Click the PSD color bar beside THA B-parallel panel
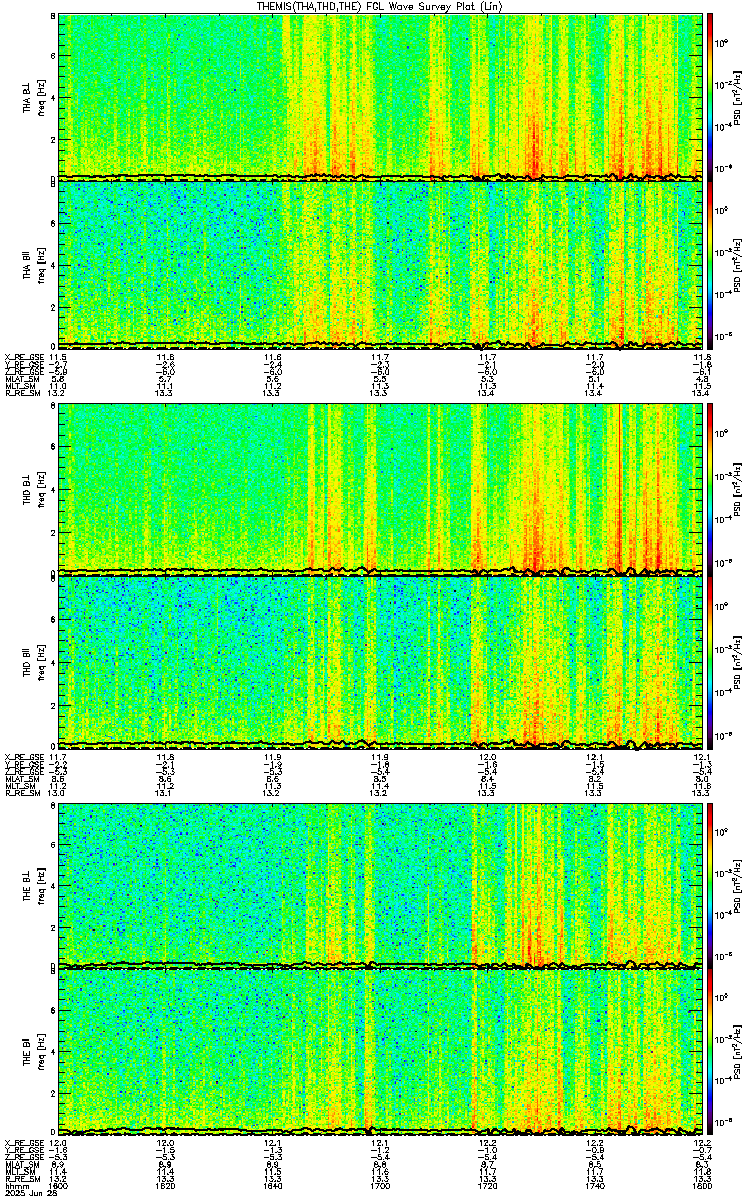This screenshot has width=750, height=1200. 711,265
